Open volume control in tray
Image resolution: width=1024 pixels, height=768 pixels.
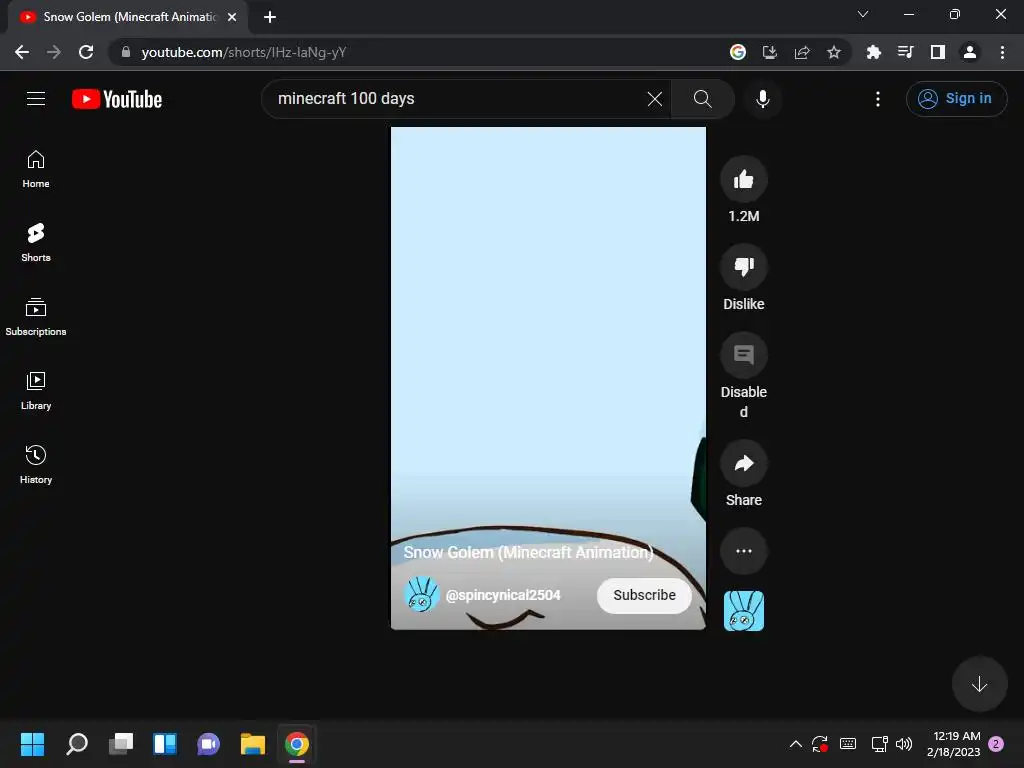(x=904, y=744)
